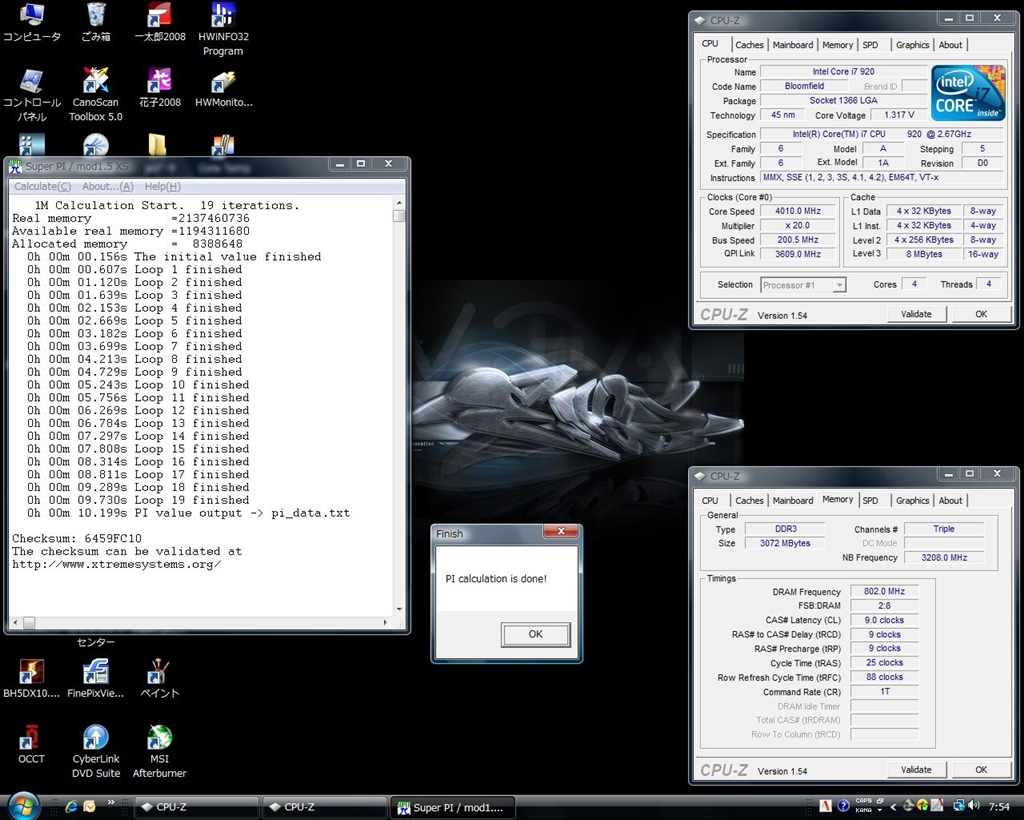Screen dimensions: 1024x820
Task: Open CyberLink DVD Suite icon
Action: [x=95, y=738]
